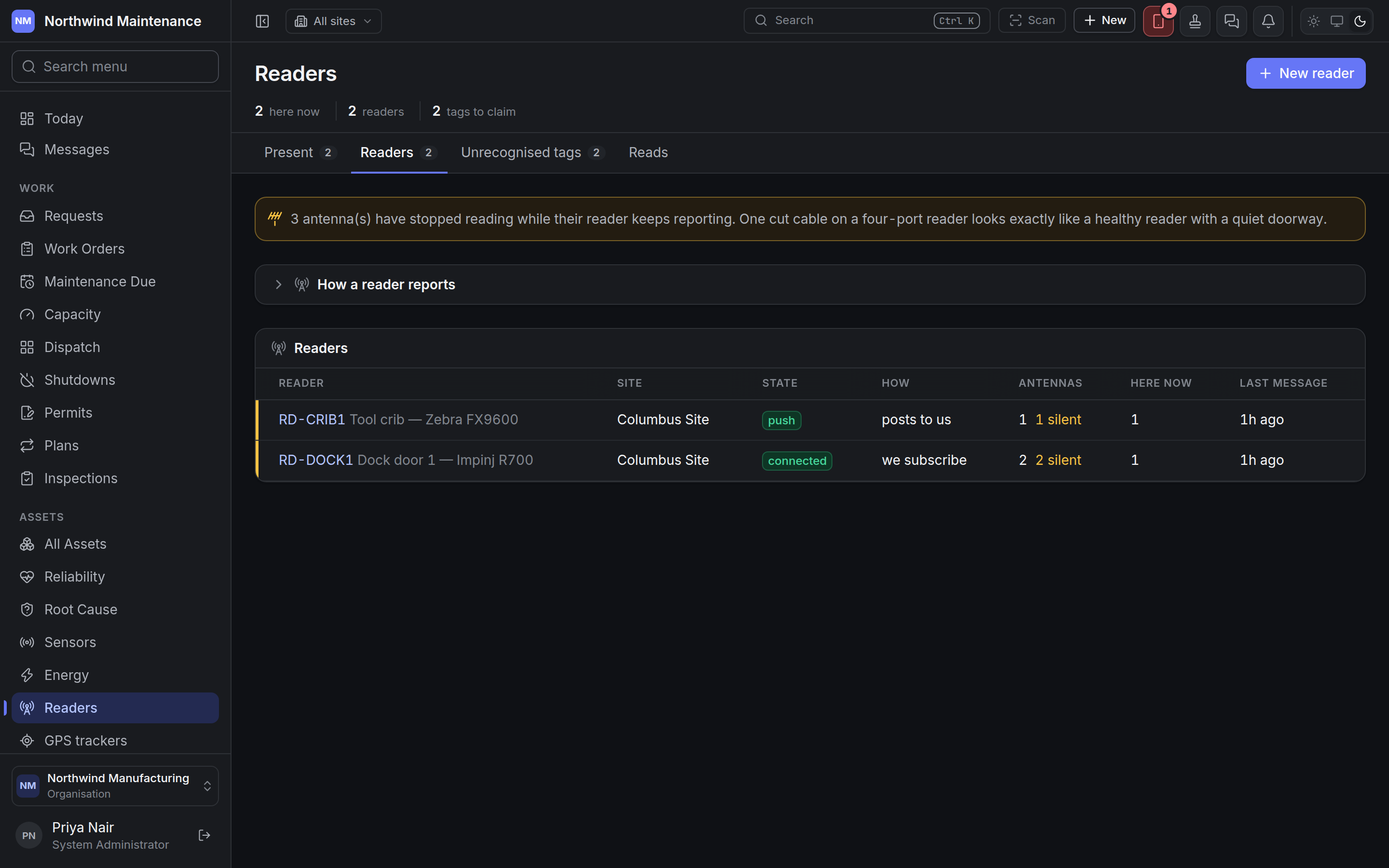Screen dimensions: 1389x868
Task: Open Capacity in the sidebar
Action: tap(115, 314)
